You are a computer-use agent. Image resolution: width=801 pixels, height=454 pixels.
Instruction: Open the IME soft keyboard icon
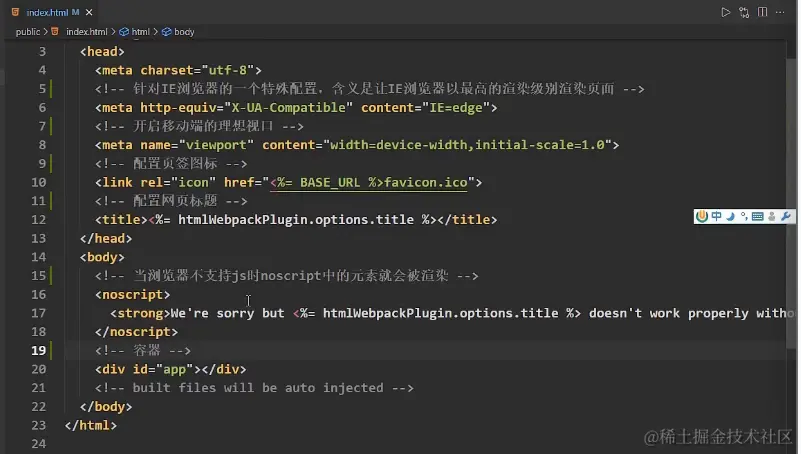pyautogui.click(x=758, y=217)
